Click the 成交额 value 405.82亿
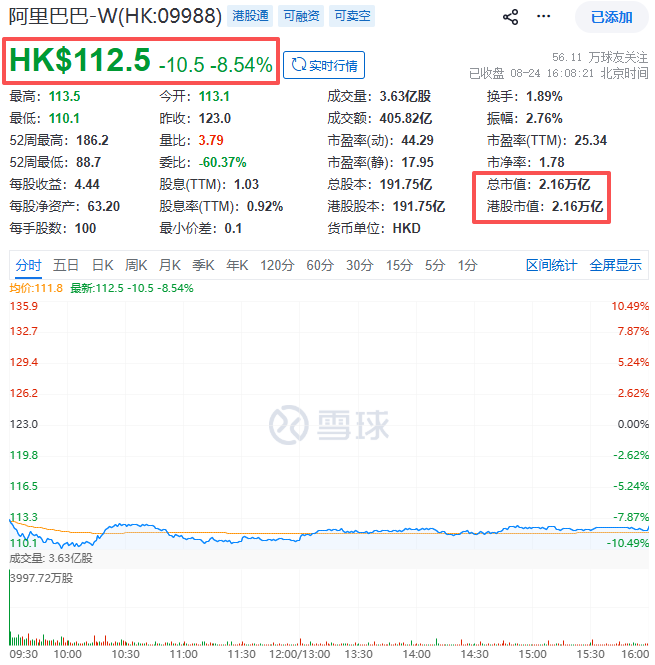This screenshot has height=665, width=655. (x=406, y=118)
